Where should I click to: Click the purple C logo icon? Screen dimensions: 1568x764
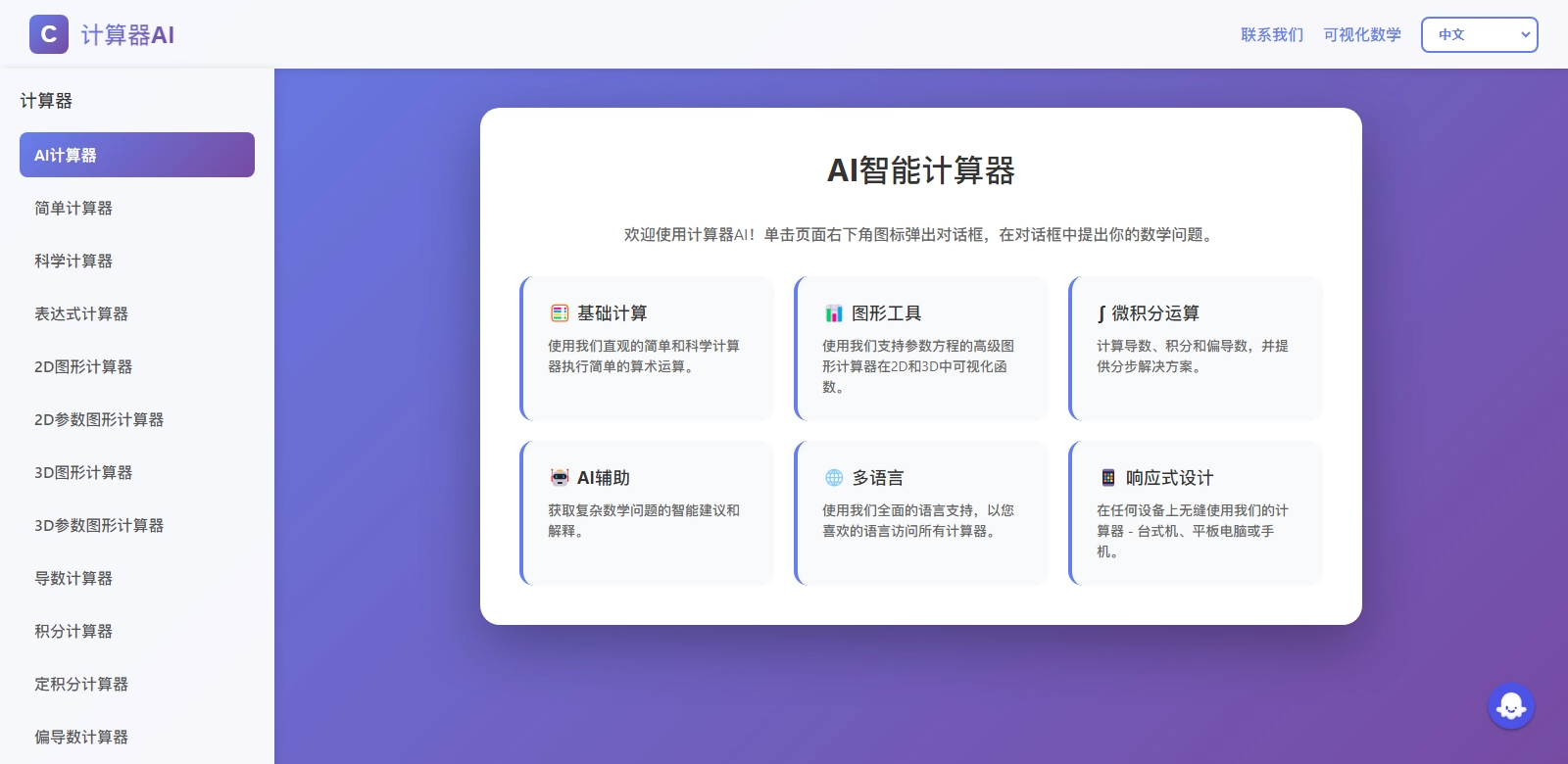(x=49, y=34)
